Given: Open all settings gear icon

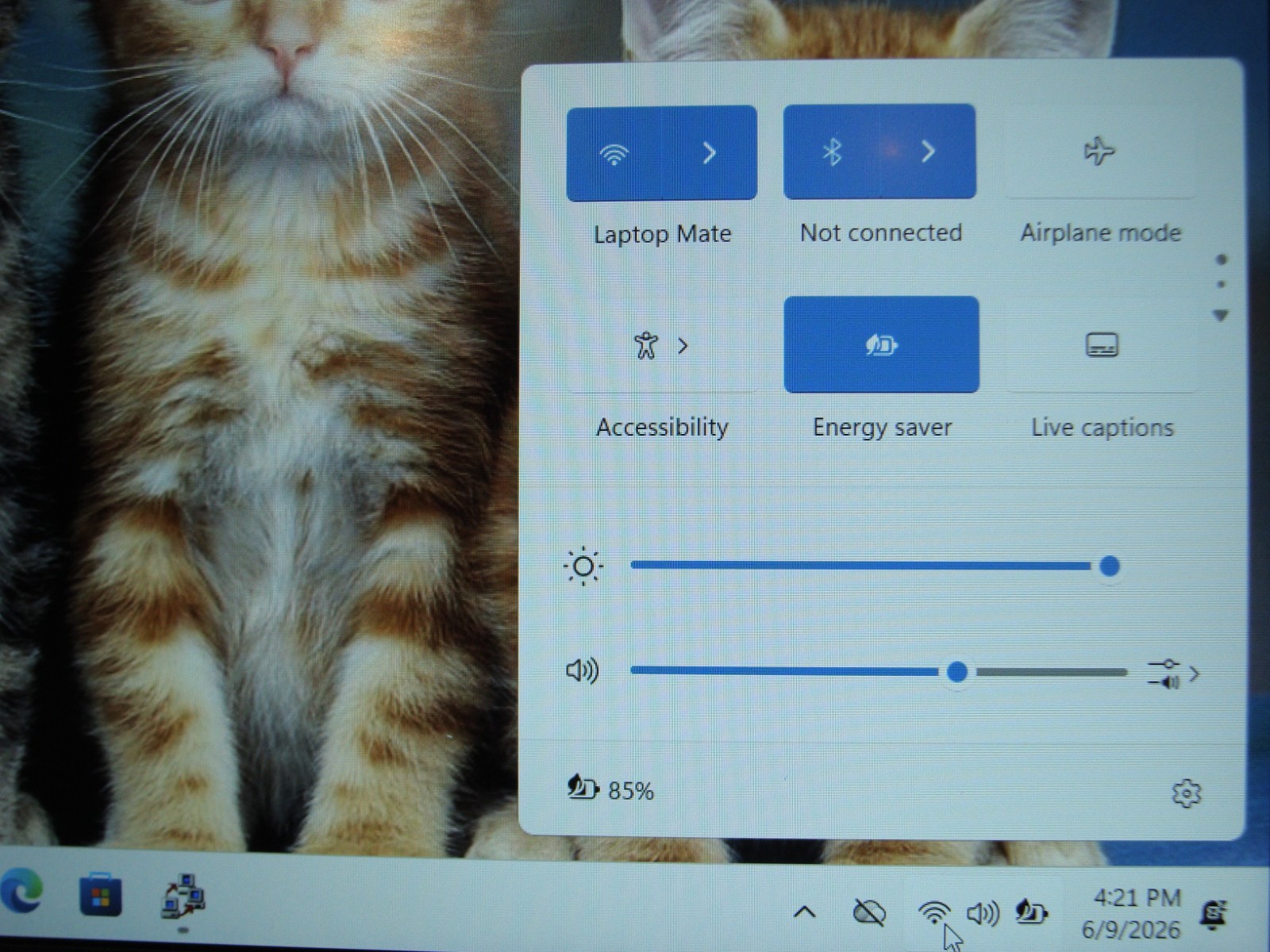Looking at the screenshot, I should [x=1186, y=793].
